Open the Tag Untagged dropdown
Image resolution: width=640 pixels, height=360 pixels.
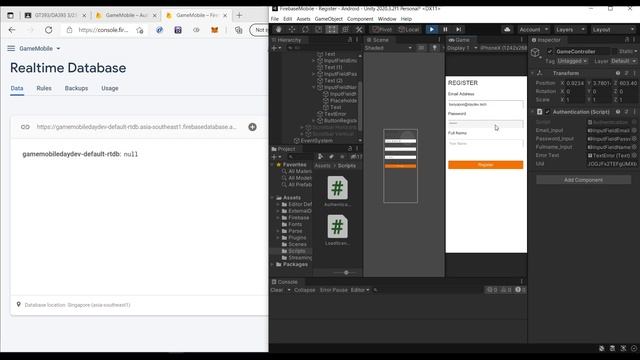[572, 61]
